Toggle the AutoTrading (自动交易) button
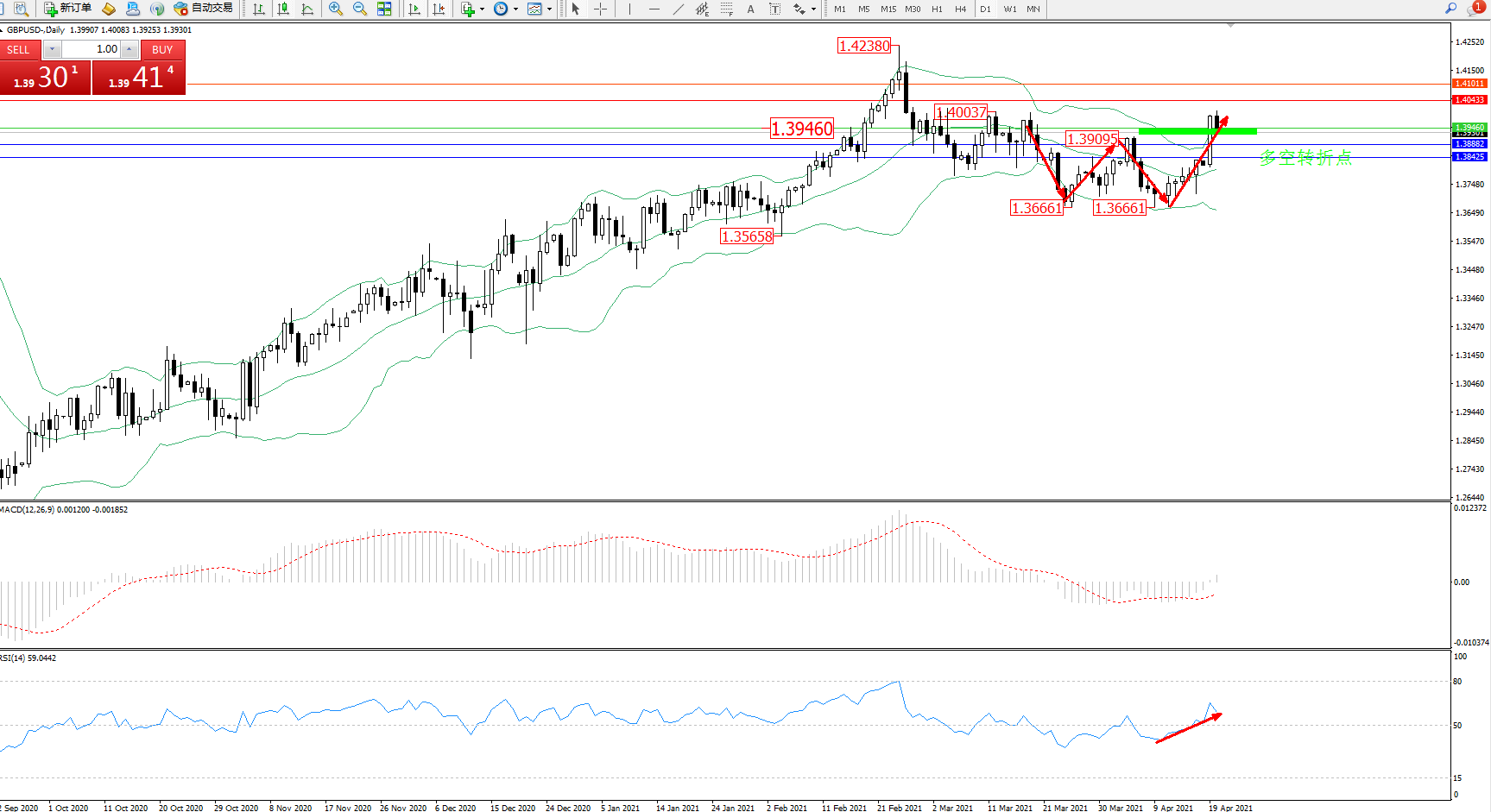This screenshot has width=1491, height=812. tap(204, 9)
